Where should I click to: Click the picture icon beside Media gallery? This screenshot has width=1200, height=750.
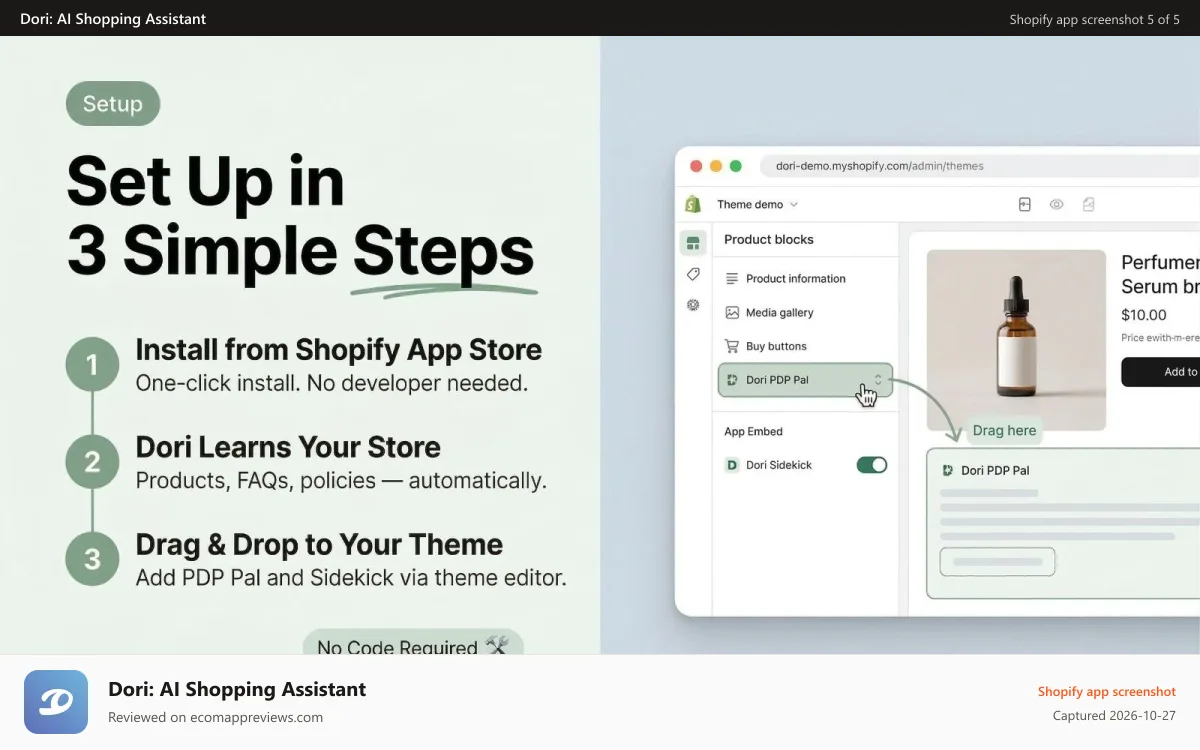pos(732,313)
